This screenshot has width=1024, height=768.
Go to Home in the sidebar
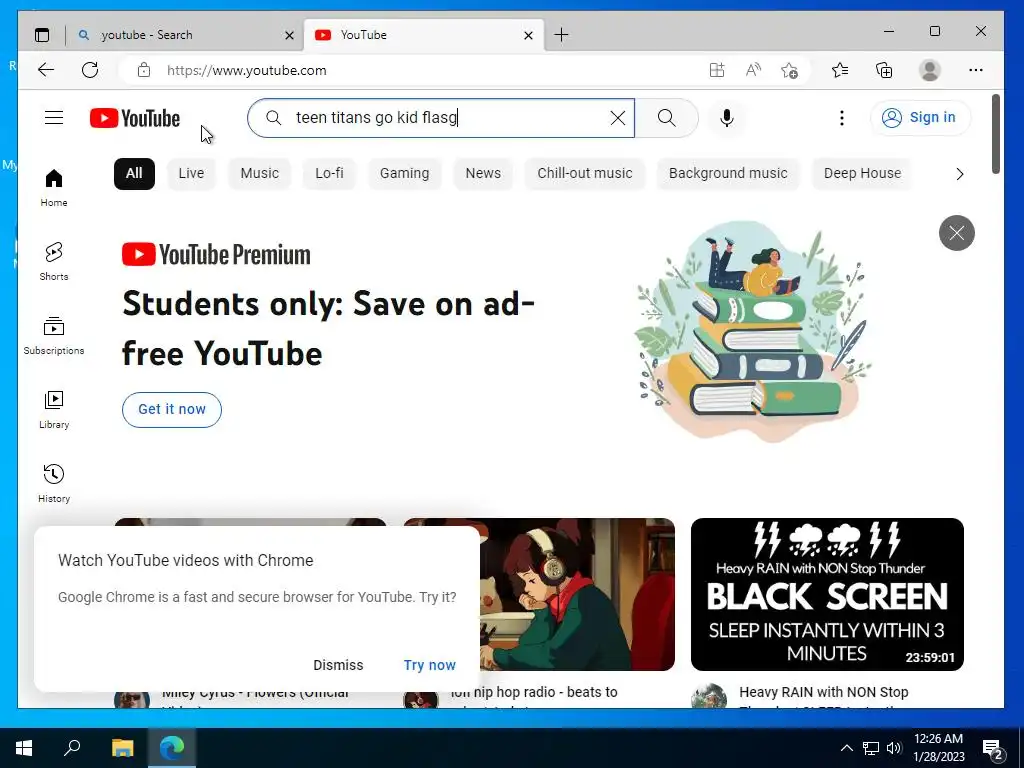coord(54,188)
